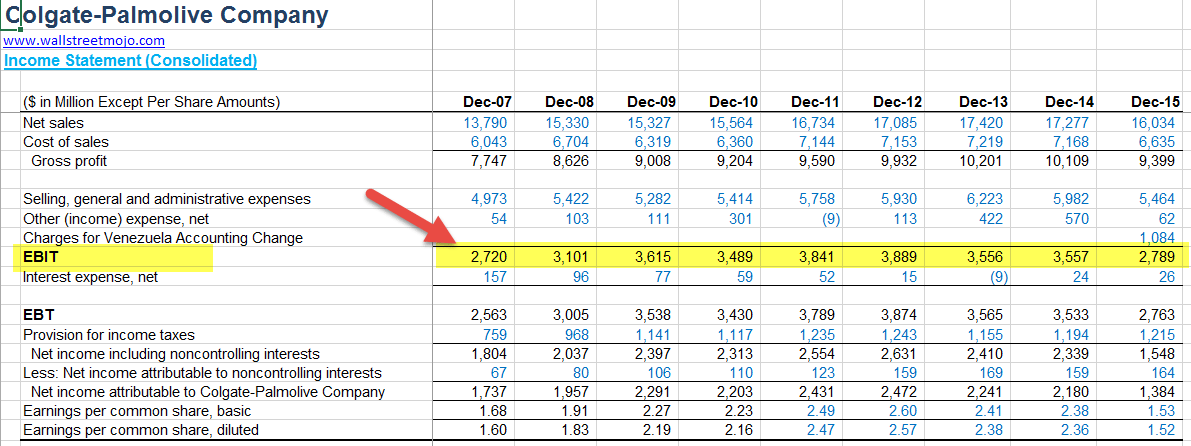Screen dimensions: 1191x446
Task: Click Earnings per common share, basic label
Action: click(x=137, y=411)
